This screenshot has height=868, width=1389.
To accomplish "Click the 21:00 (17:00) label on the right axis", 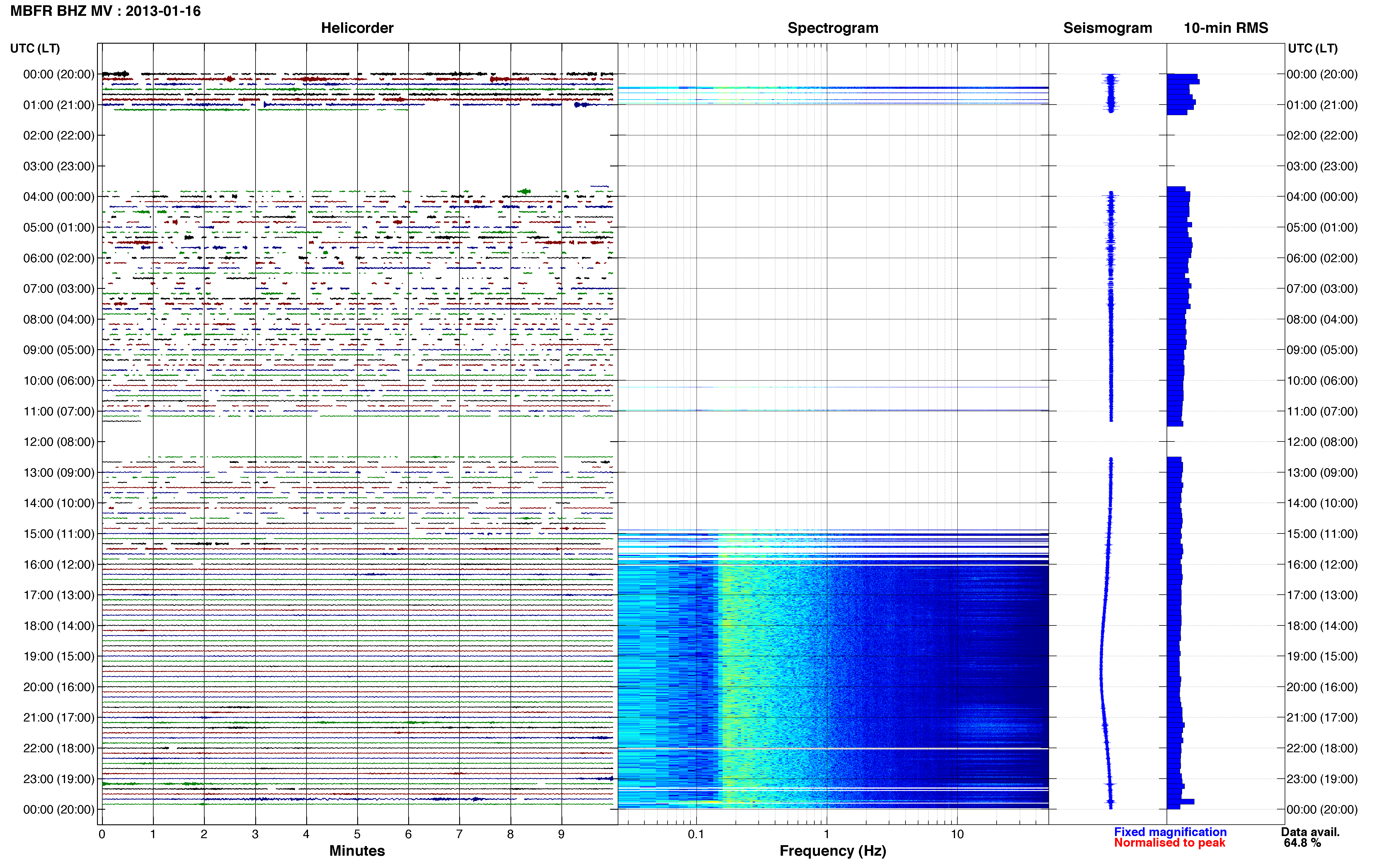I will [x=1322, y=718].
